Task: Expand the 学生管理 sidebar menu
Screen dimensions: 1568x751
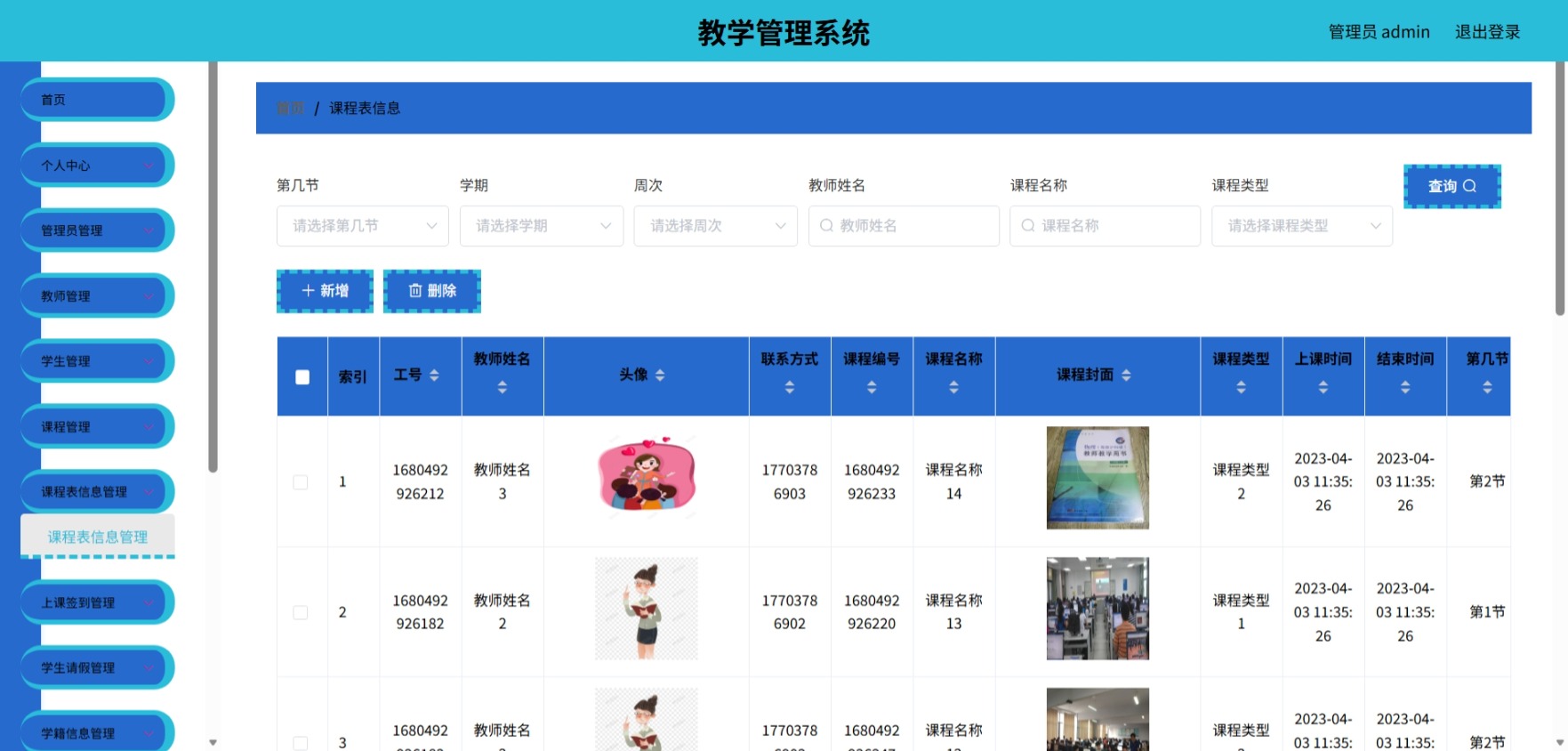Action: tap(97, 361)
